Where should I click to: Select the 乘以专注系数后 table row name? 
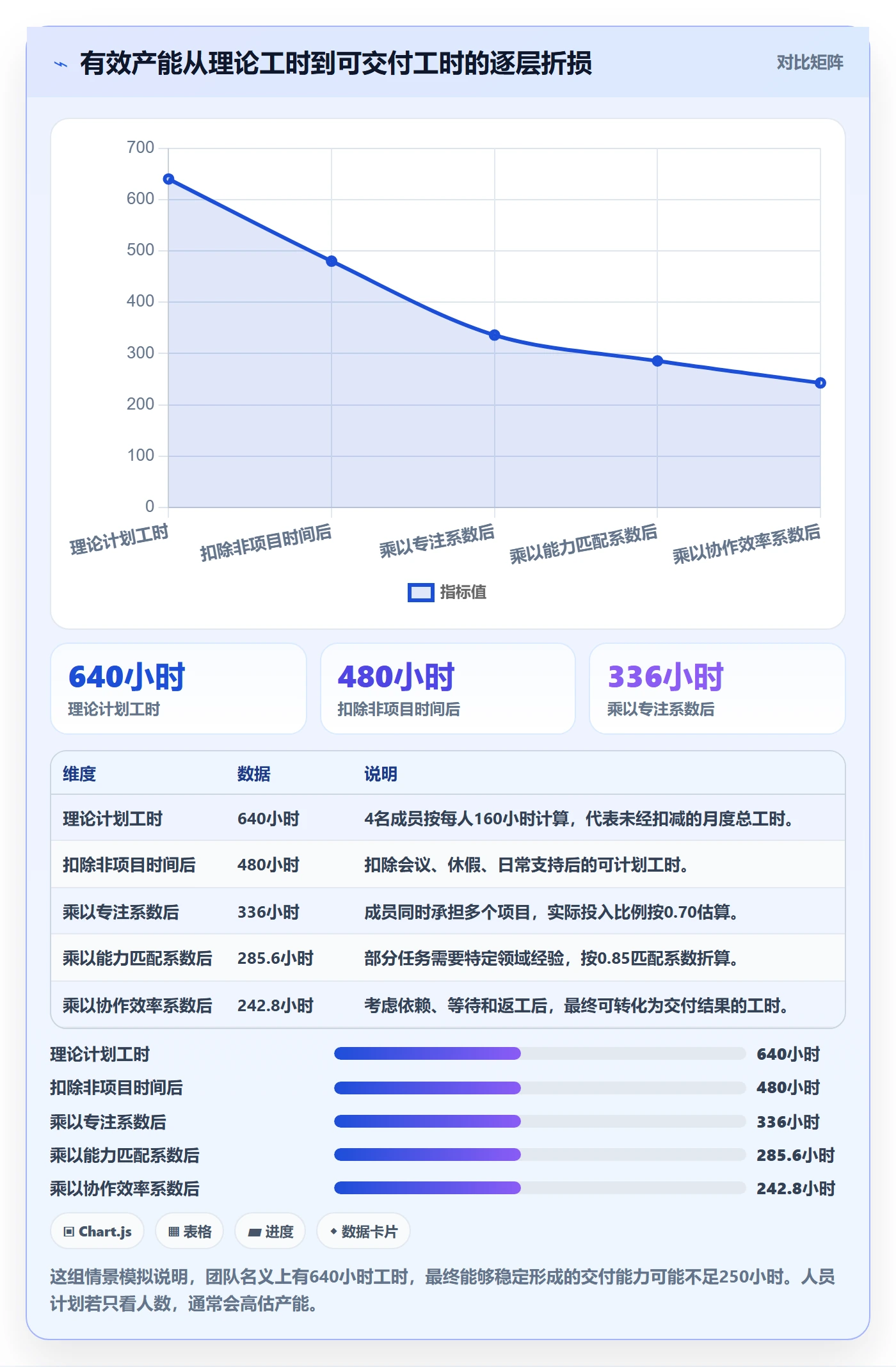(121, 912)
